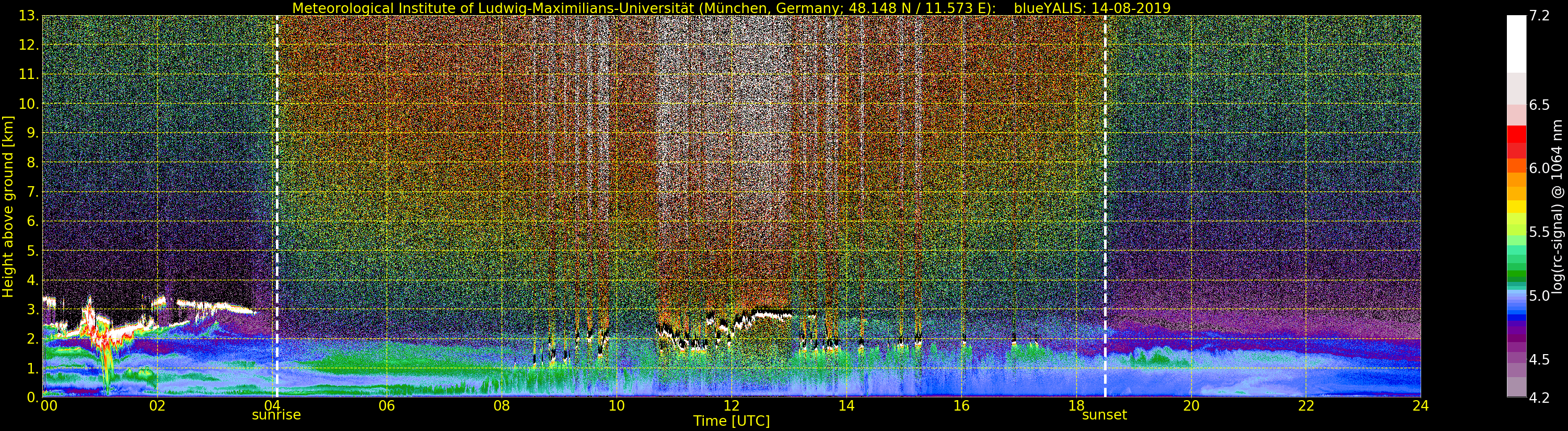Image resolution: width=1568 pixels, height=431 pixels.
Task: Click the colorbar label 'log(rc-signal) @ 1064 nm'
Action: (x=1558, y=206)
